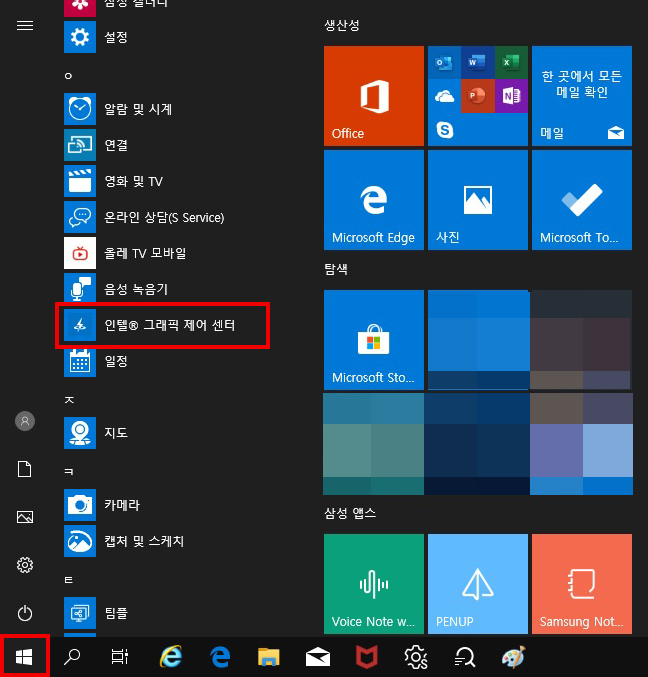Click the ㅈ letter group header
648x677 pixels.
click(69, 400)
